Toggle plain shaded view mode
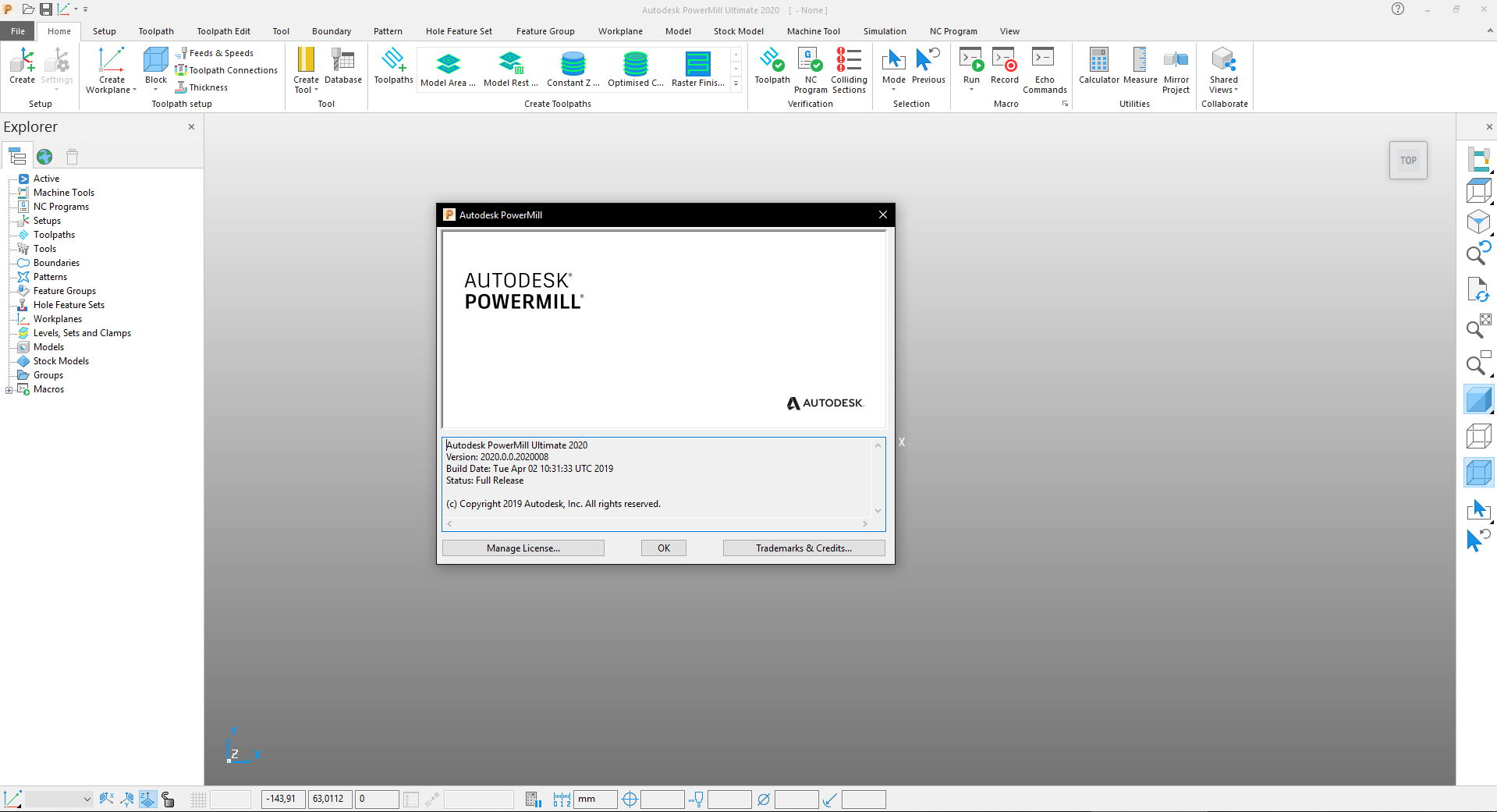The height and width of the screenshot is (812, 1497). point(1478,400)
